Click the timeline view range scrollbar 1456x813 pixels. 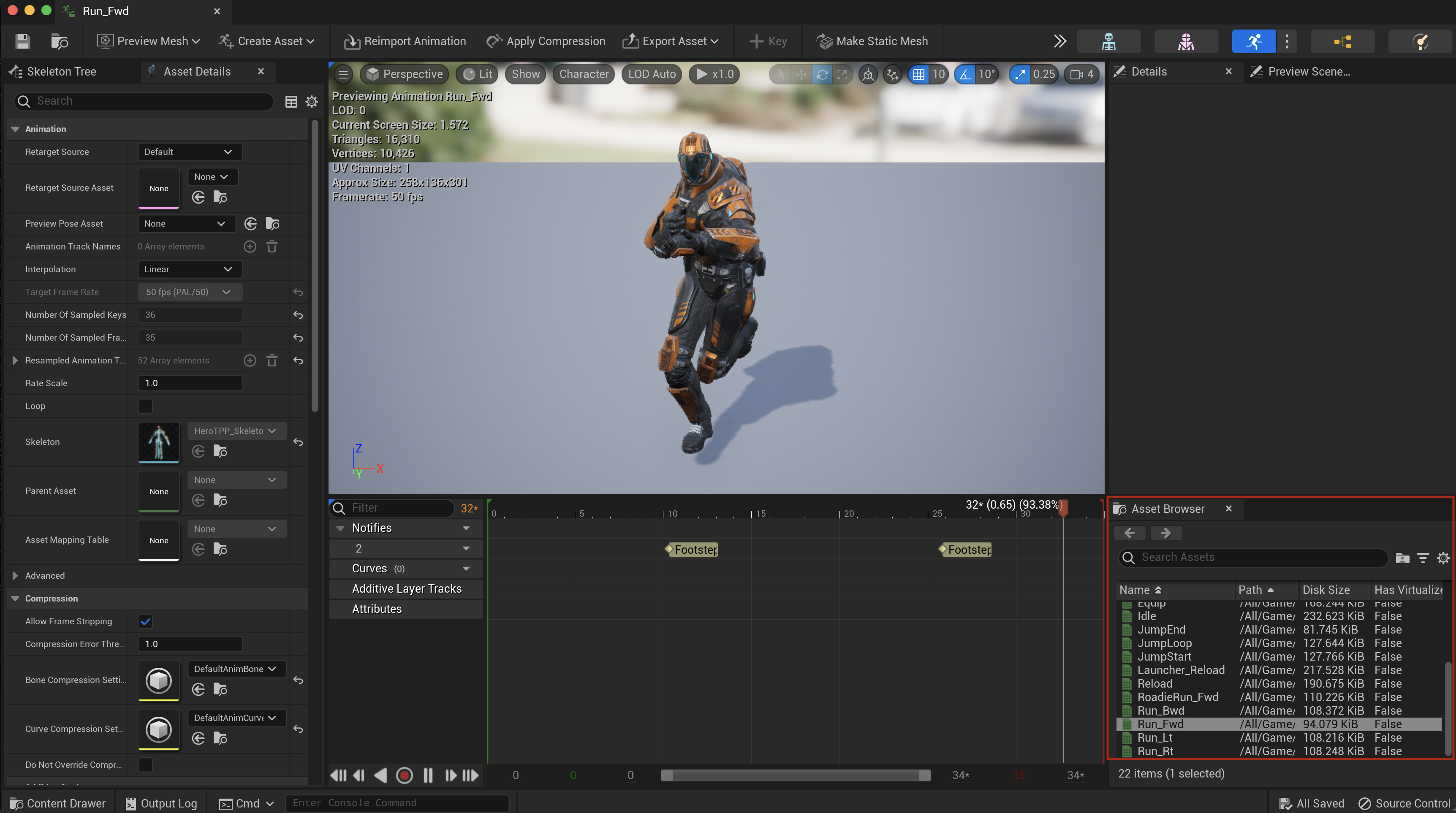(x=795, y=775)
